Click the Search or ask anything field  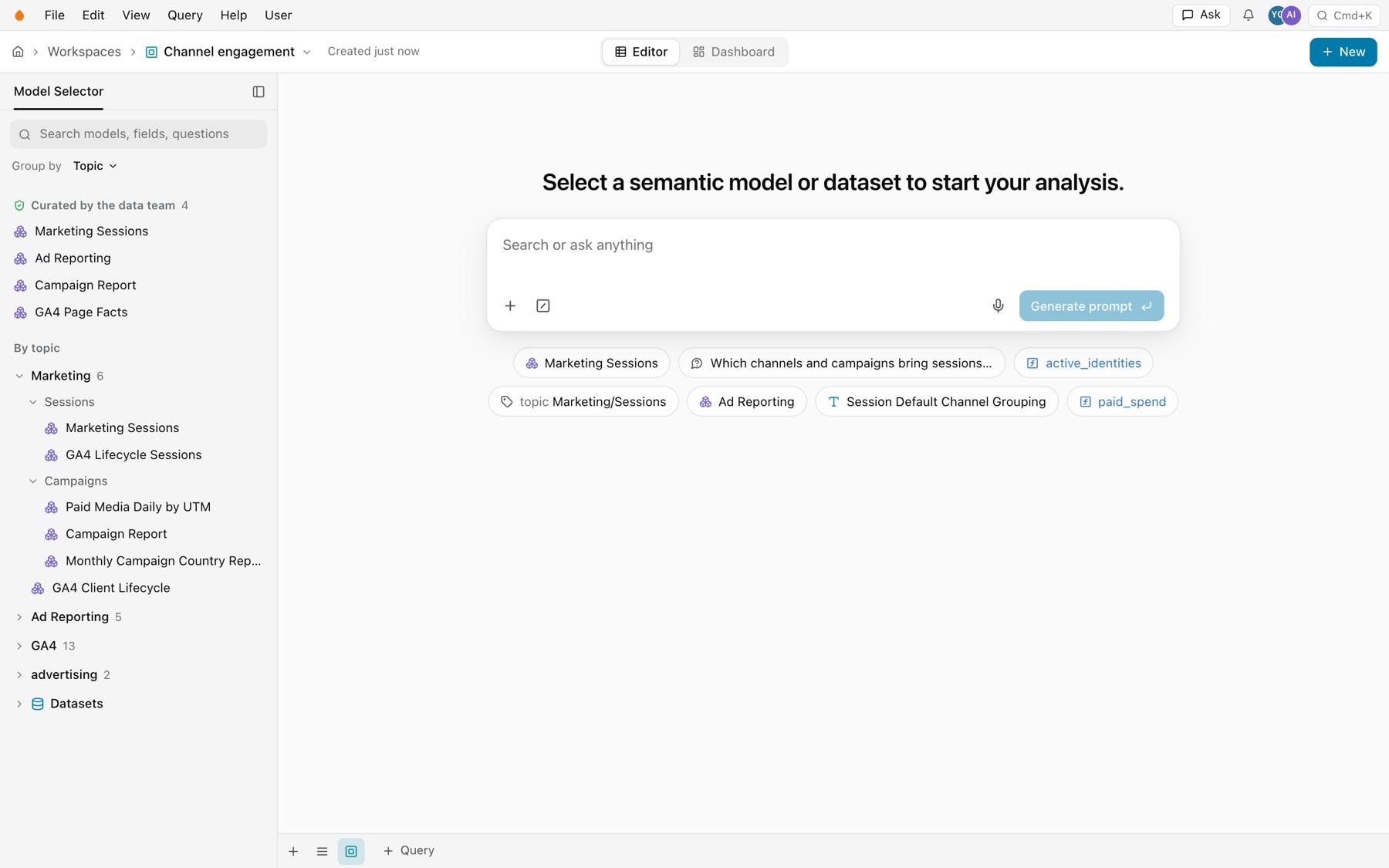pyautogui.click(x=833, y=245)
